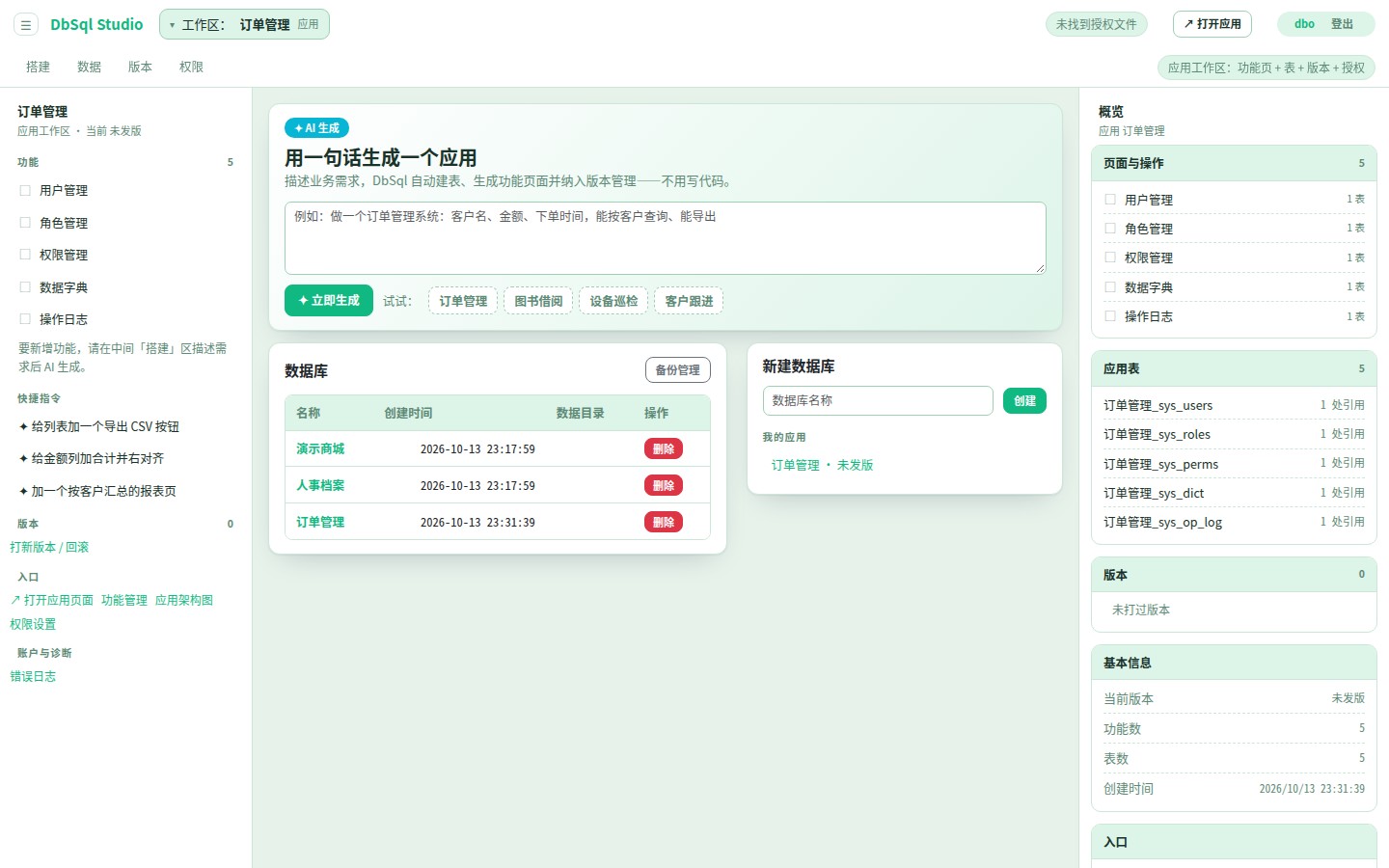Open the 人事档案 database
Image resolution: width=1389 pixels, height=868 pixels.
(x=320, y=485)
